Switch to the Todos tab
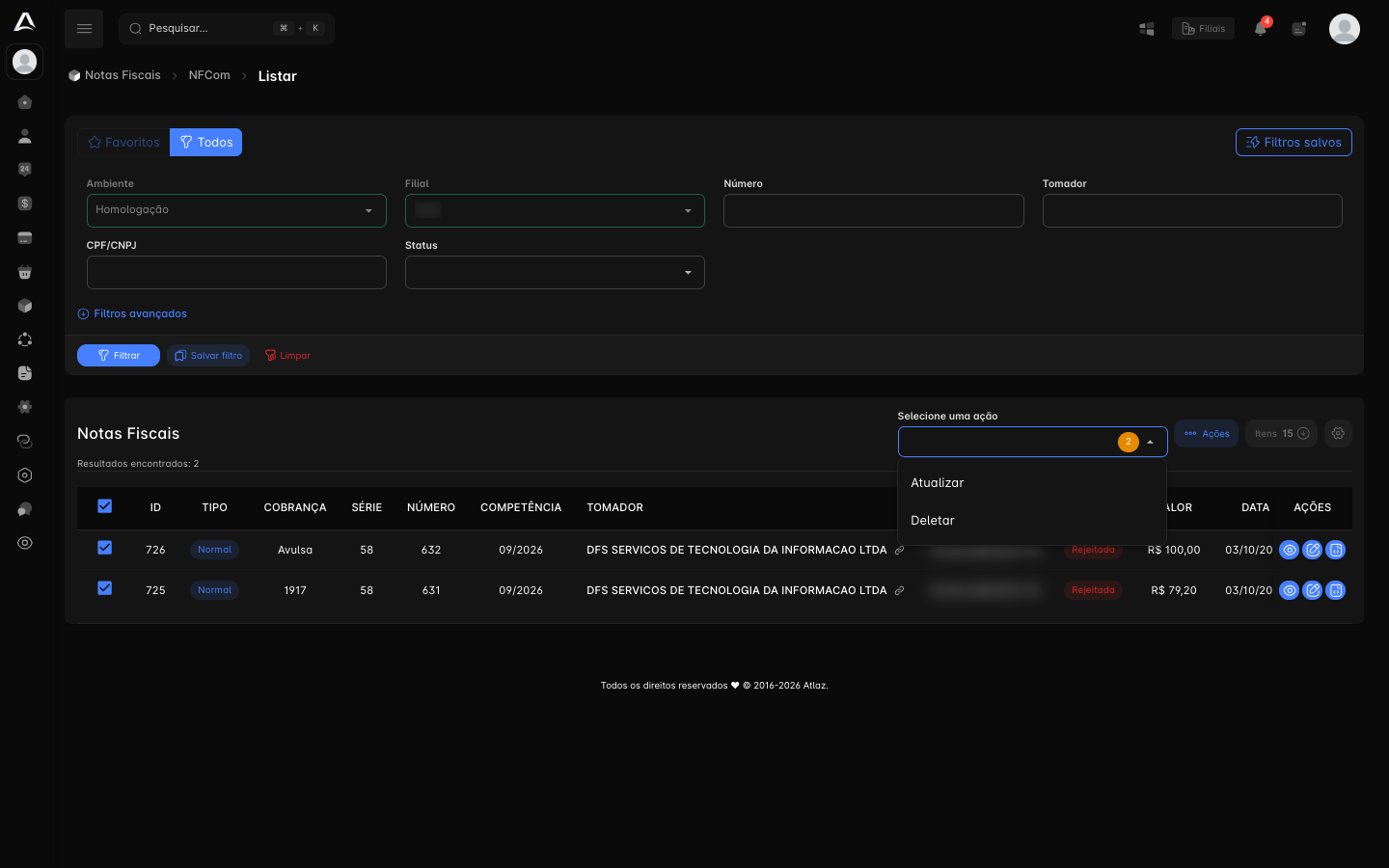 tap(206, 143)
